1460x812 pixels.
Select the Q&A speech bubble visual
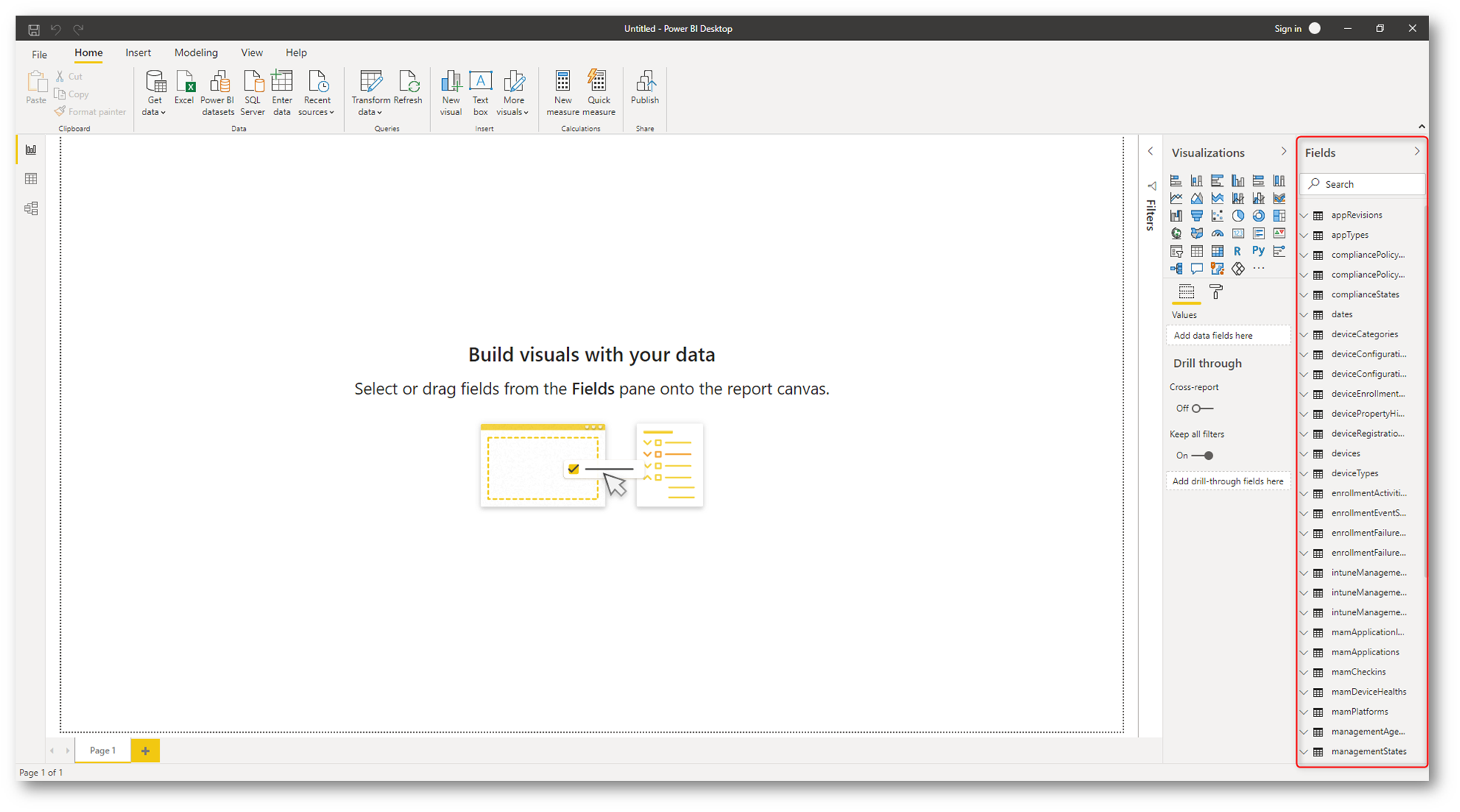[1196, 269]
